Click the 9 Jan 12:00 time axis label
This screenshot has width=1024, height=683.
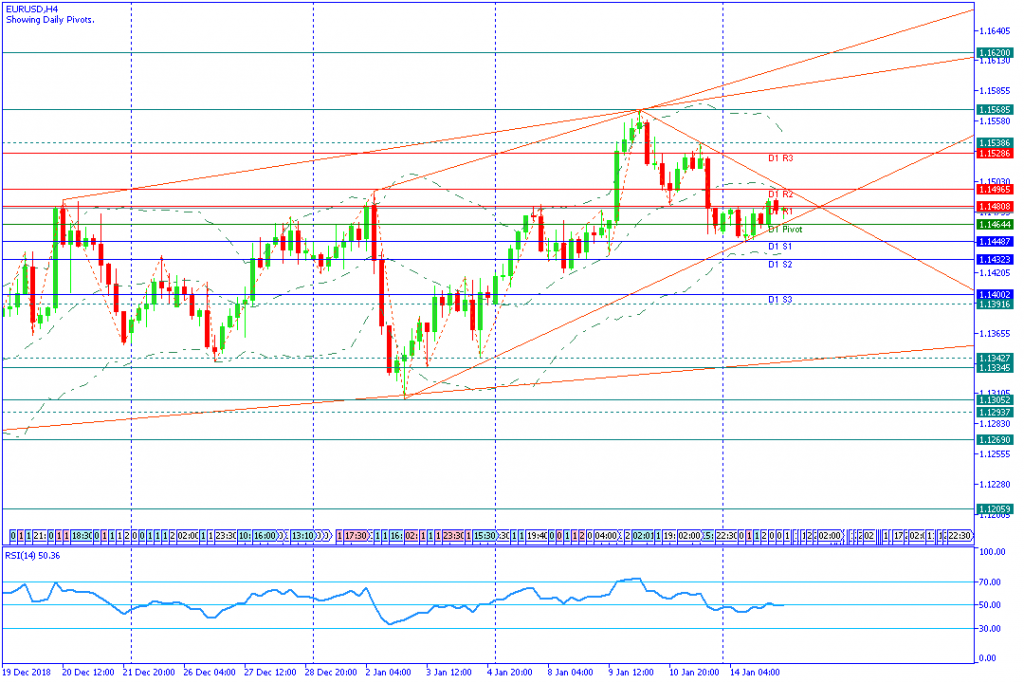click(x=631, y=672)
